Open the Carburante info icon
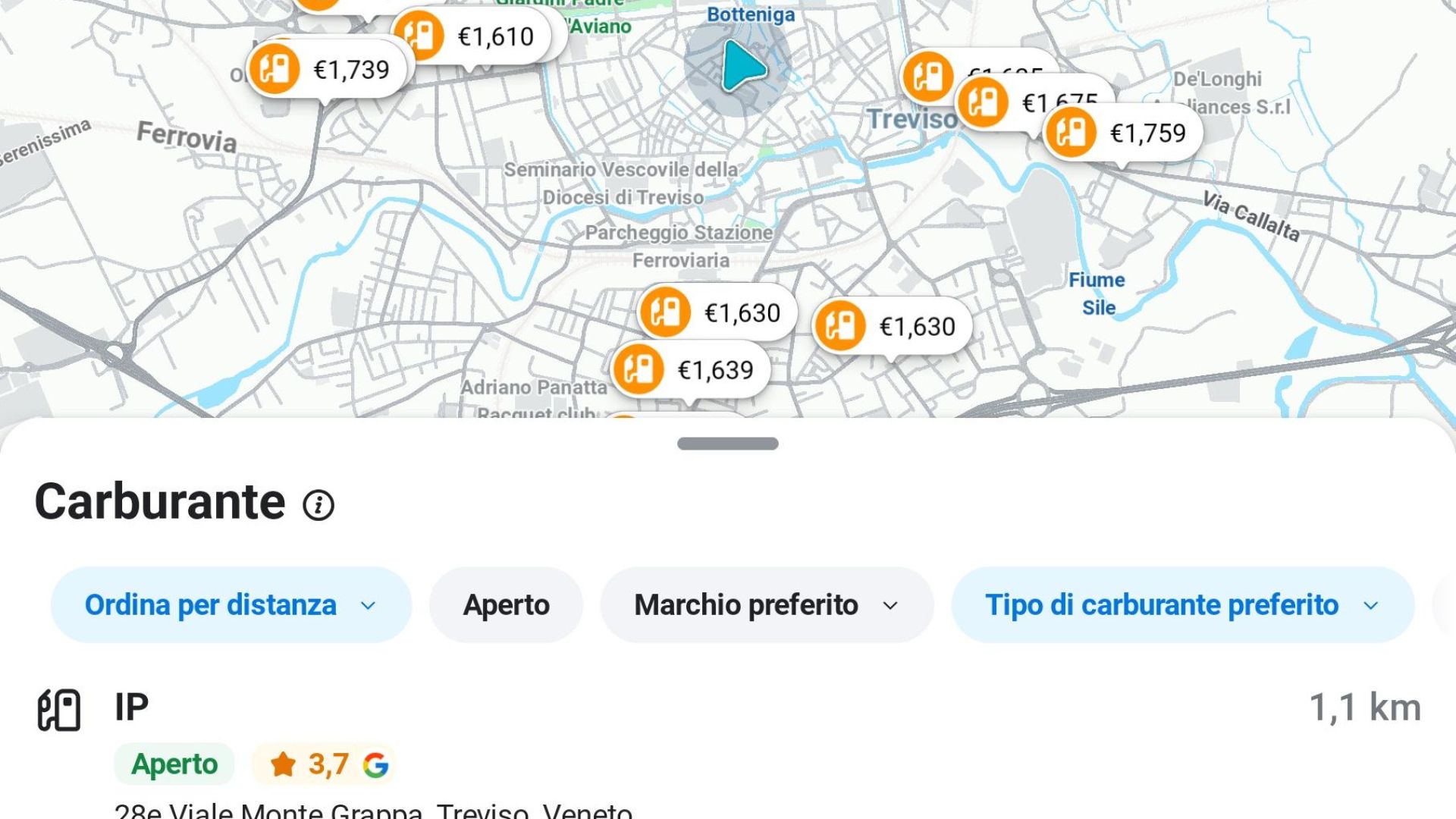Viewport: 1456px width, 819px height. (318, 505)
